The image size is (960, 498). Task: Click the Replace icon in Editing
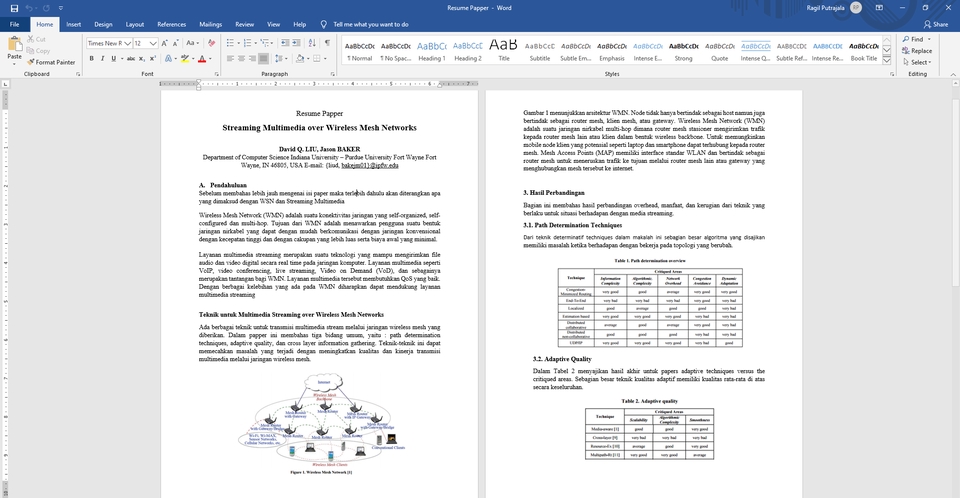click(x=906, y=51)
